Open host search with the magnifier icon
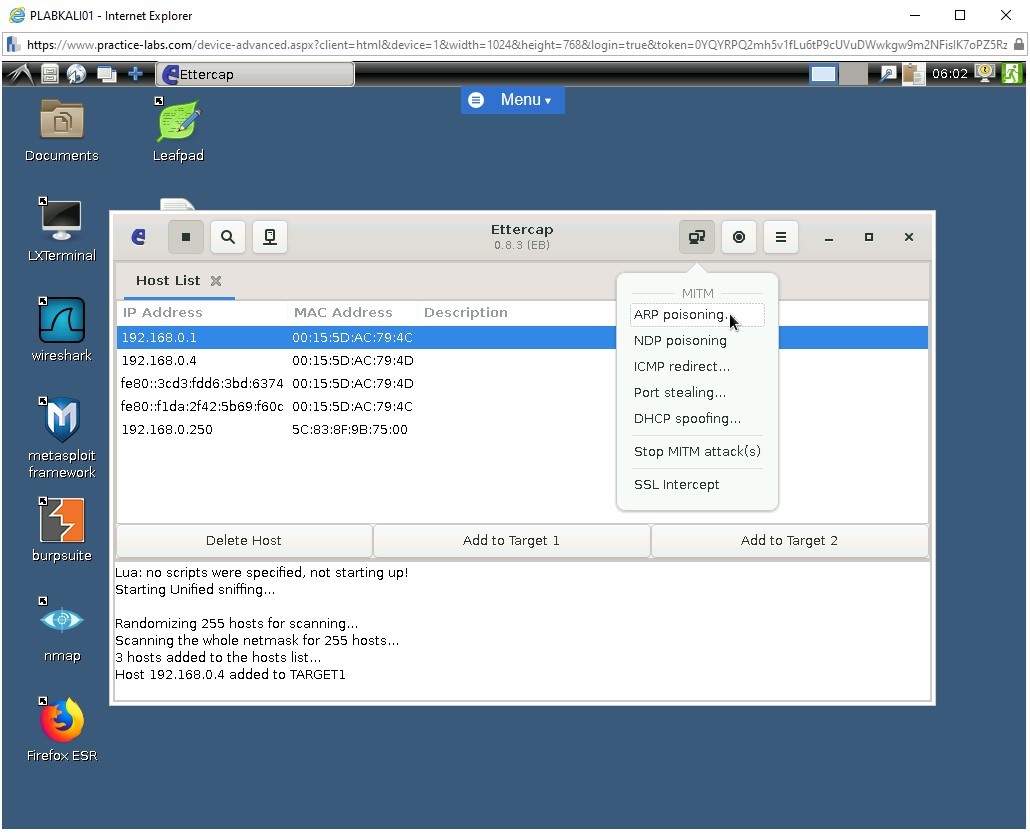Image resolution: width=1030 pixels, height=833 pixels. (x=227, y=237)
